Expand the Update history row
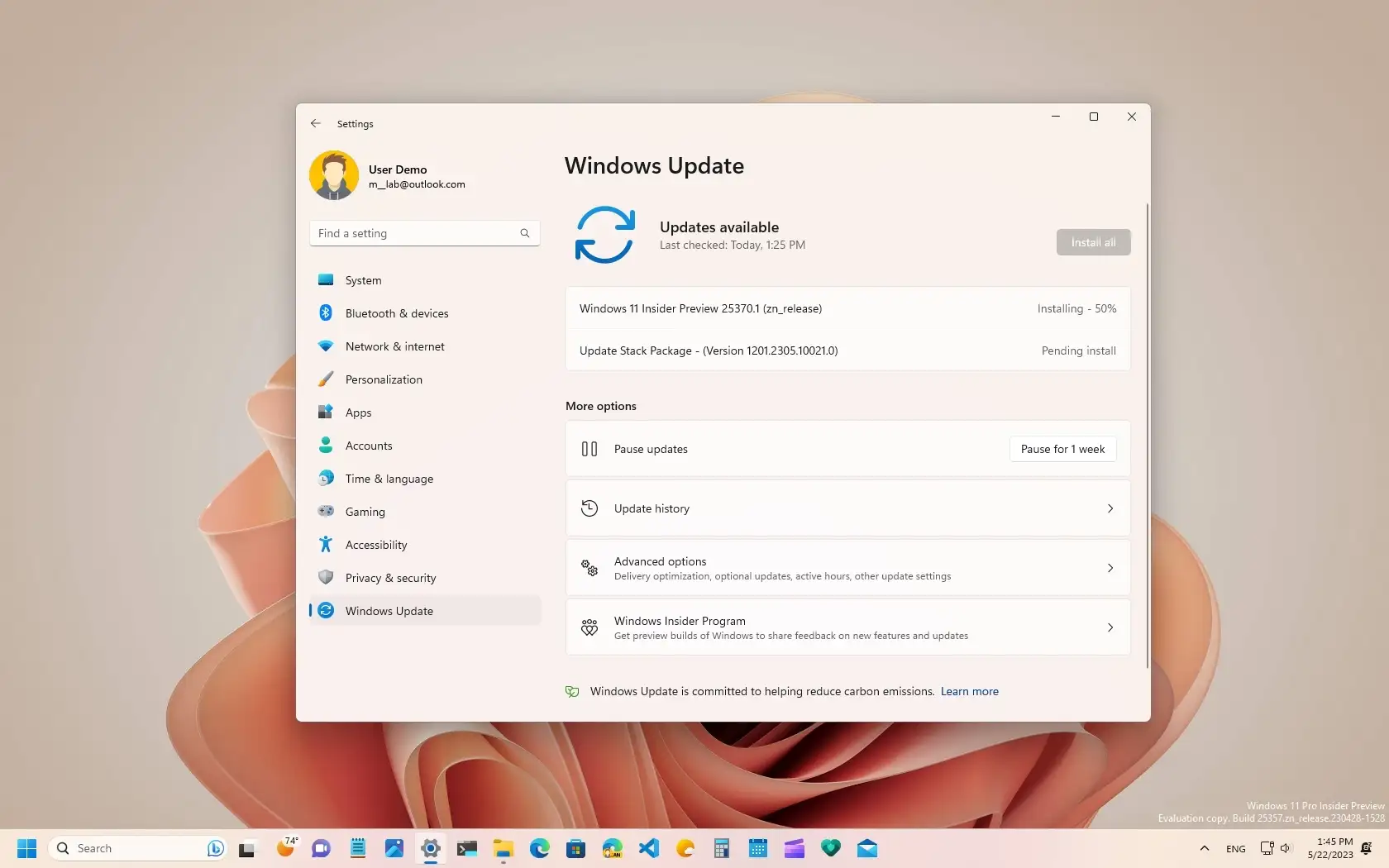The height and width of the screenshot is (868, 1389). 847,508
